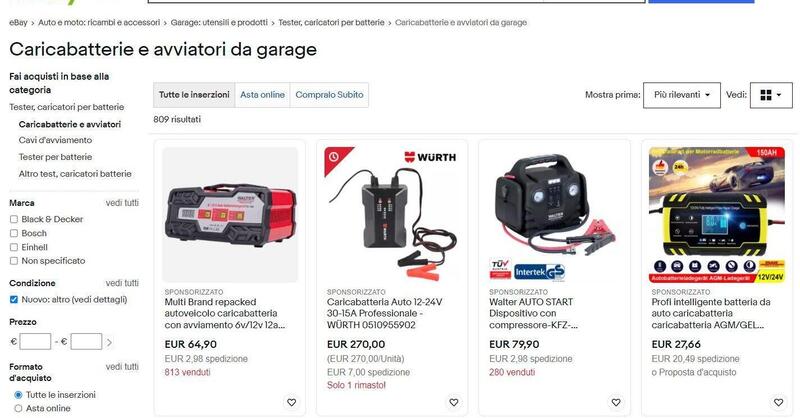
Task: Add Multi Brand repacked charger to watchlist heart
Action: coord(291,402)
